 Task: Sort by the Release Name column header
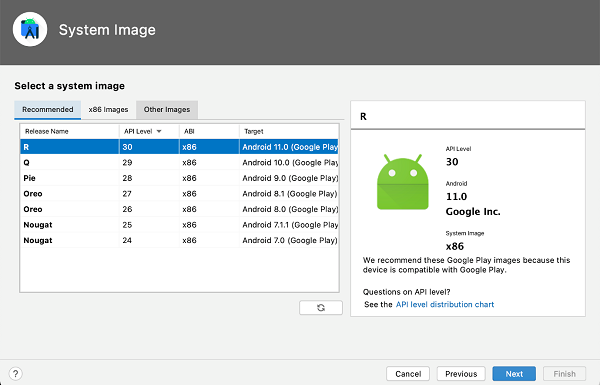(69, 131)
